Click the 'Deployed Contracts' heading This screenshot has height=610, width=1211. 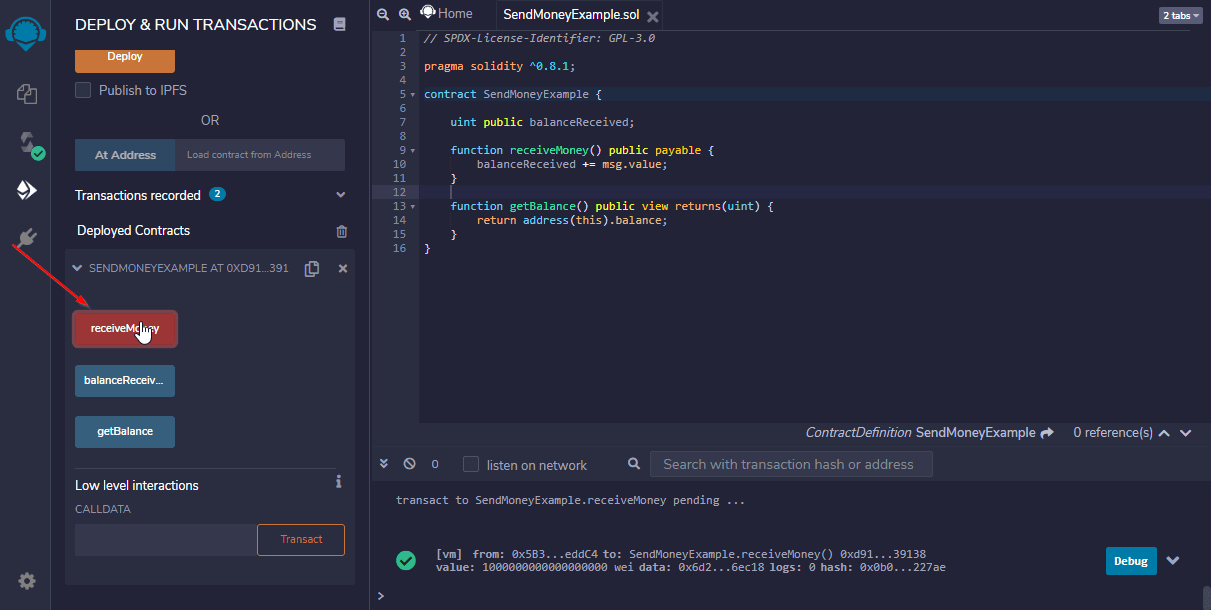tap(133, 230)
